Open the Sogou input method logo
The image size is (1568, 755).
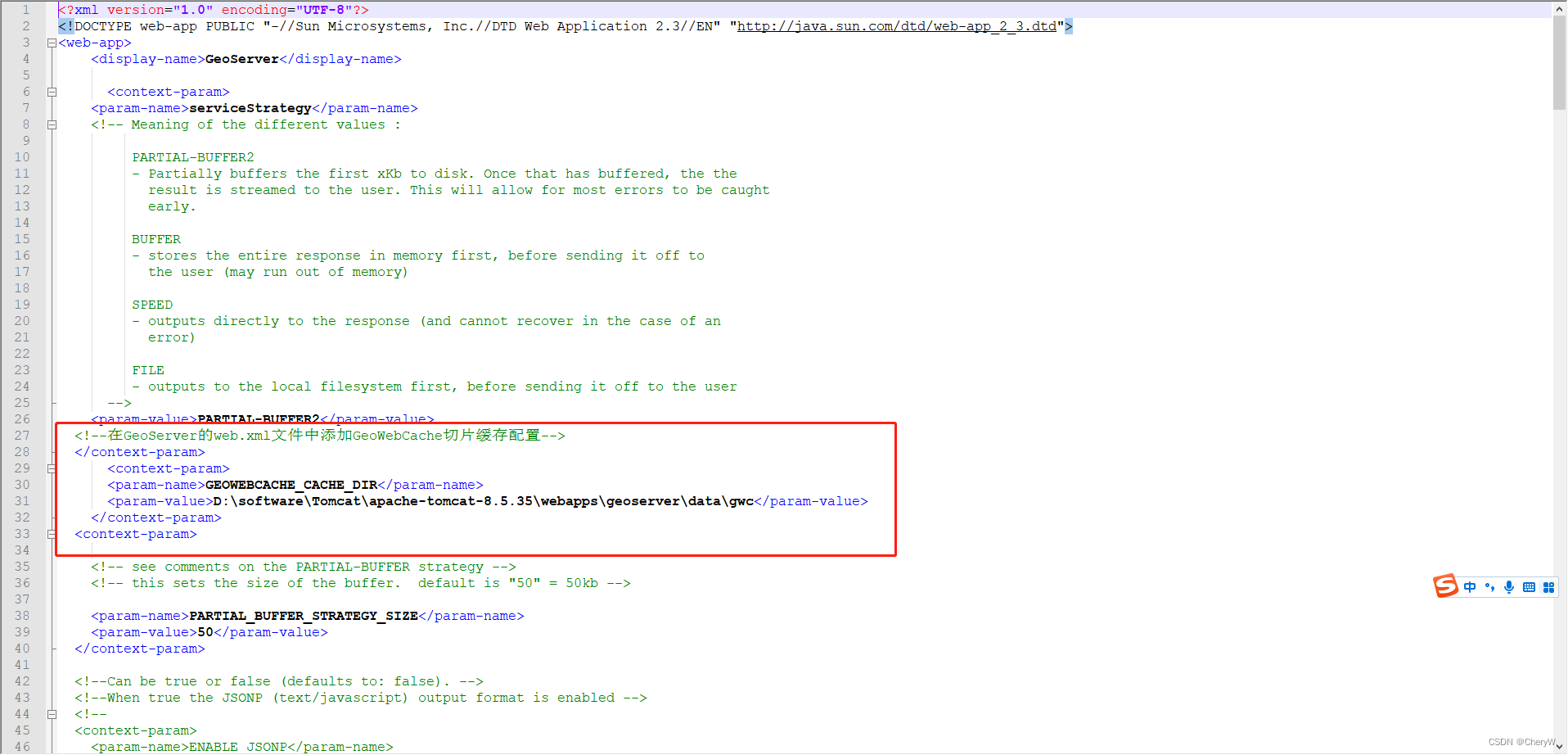[1446, 585]
